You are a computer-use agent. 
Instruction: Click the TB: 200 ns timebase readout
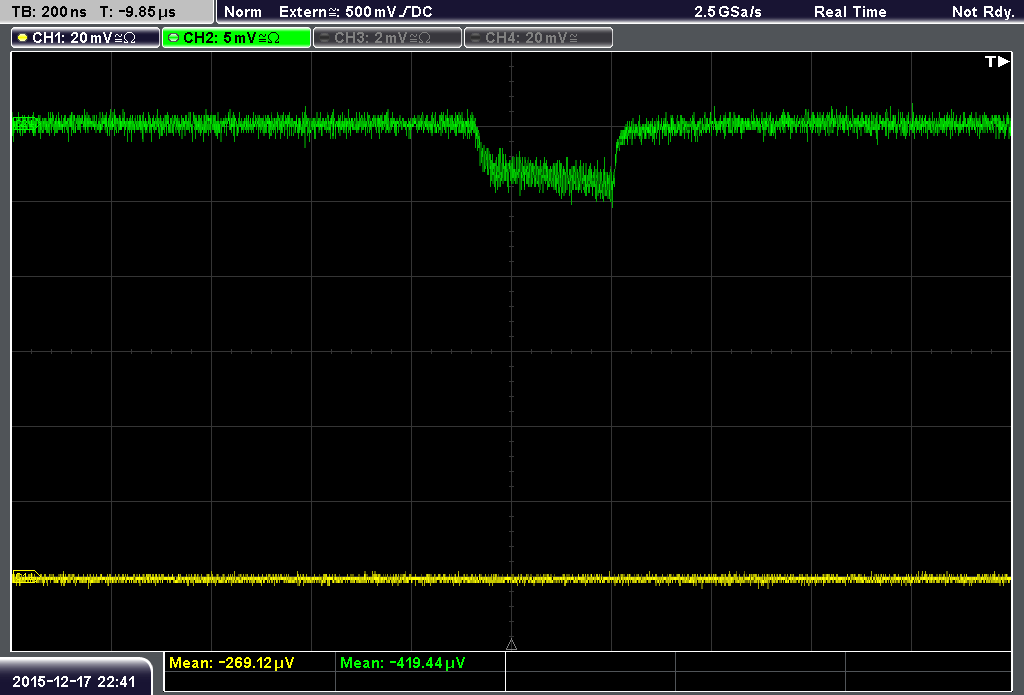click(50, 12)
